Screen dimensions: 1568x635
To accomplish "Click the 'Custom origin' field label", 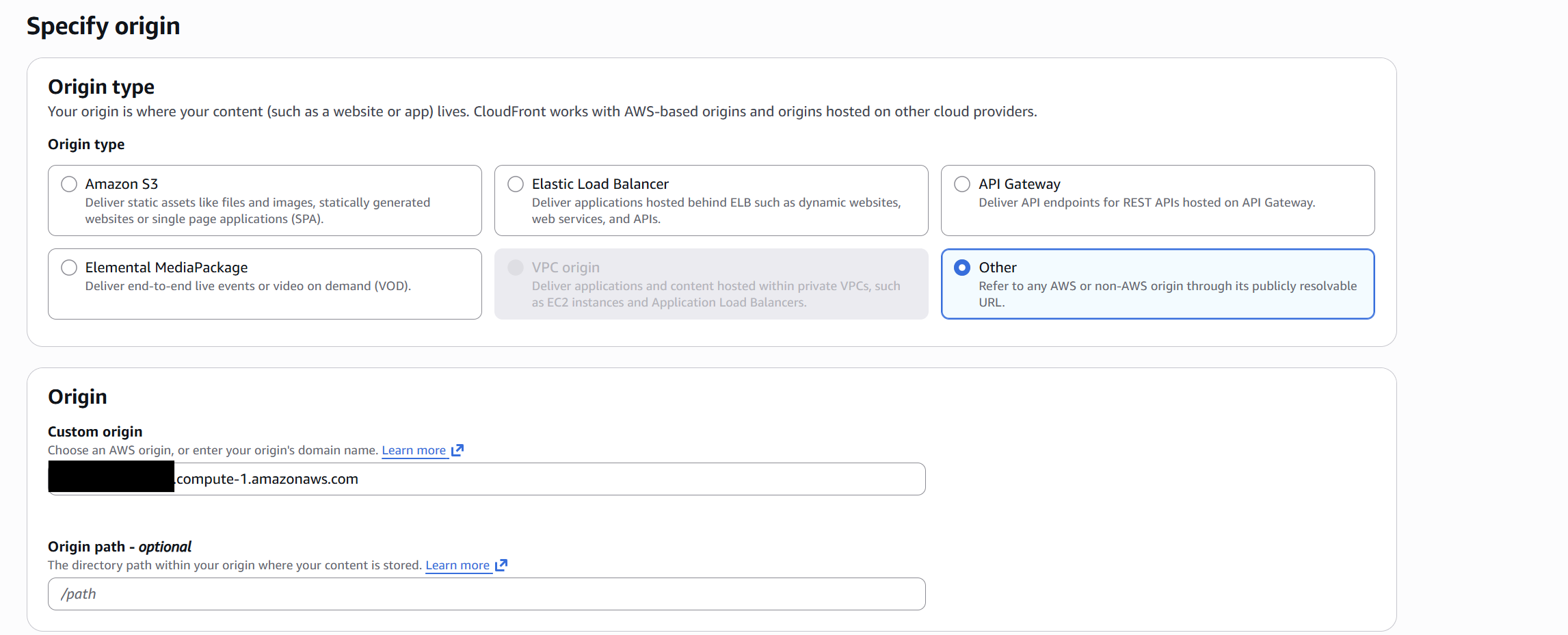I will [95, 432].
